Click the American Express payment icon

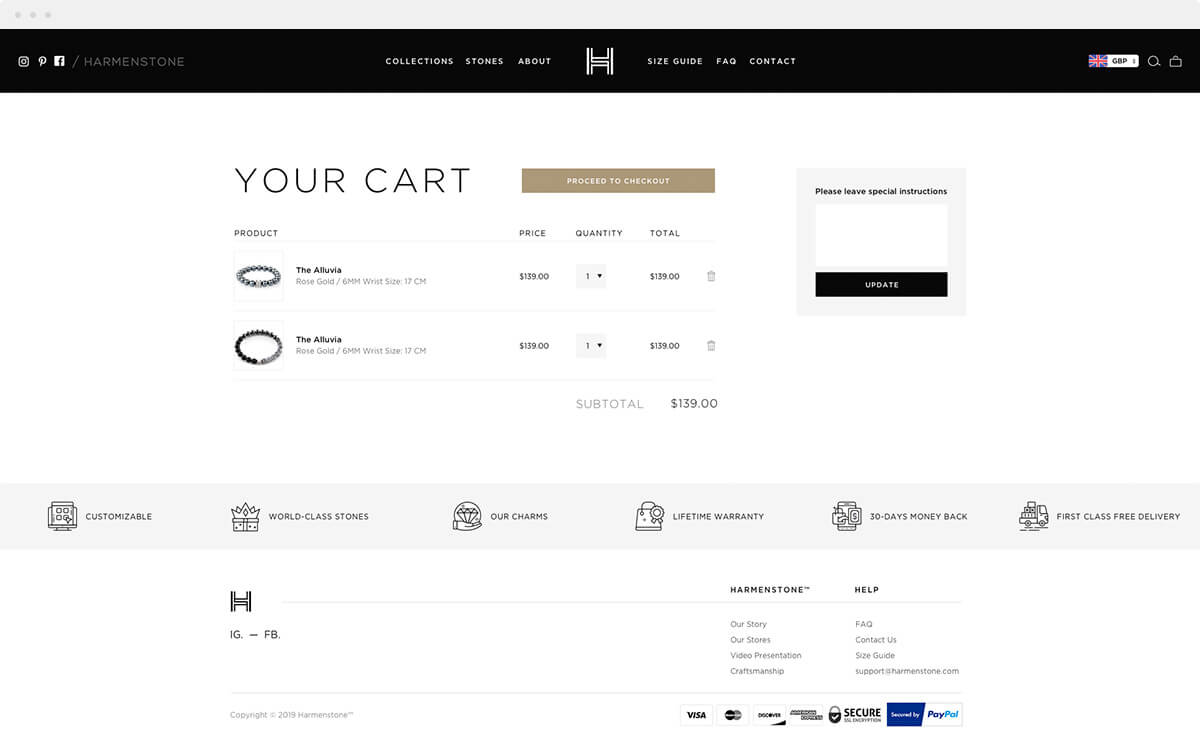[806, 715]
